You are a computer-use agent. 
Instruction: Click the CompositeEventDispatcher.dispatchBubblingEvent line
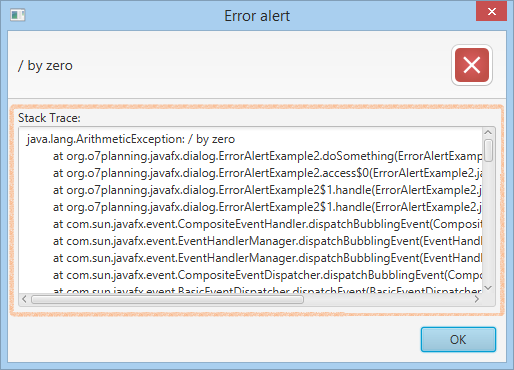coord(268,275)
